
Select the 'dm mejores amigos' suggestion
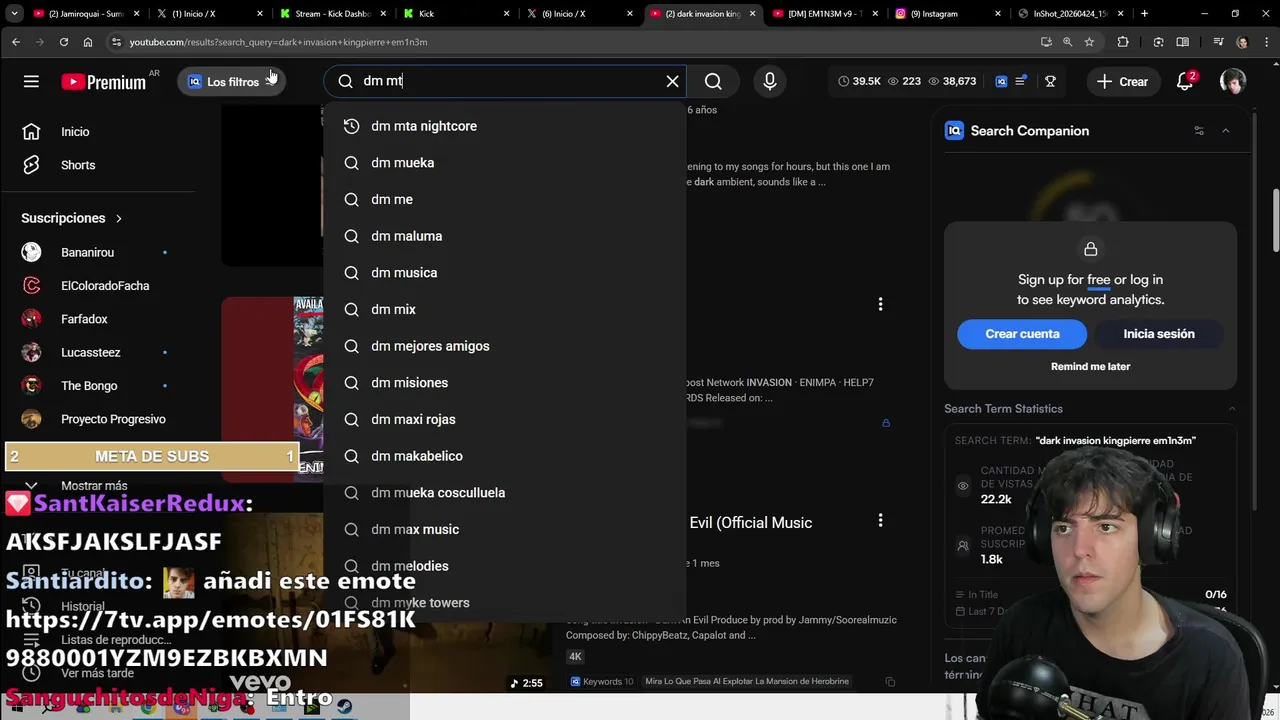tap(505, 346)
